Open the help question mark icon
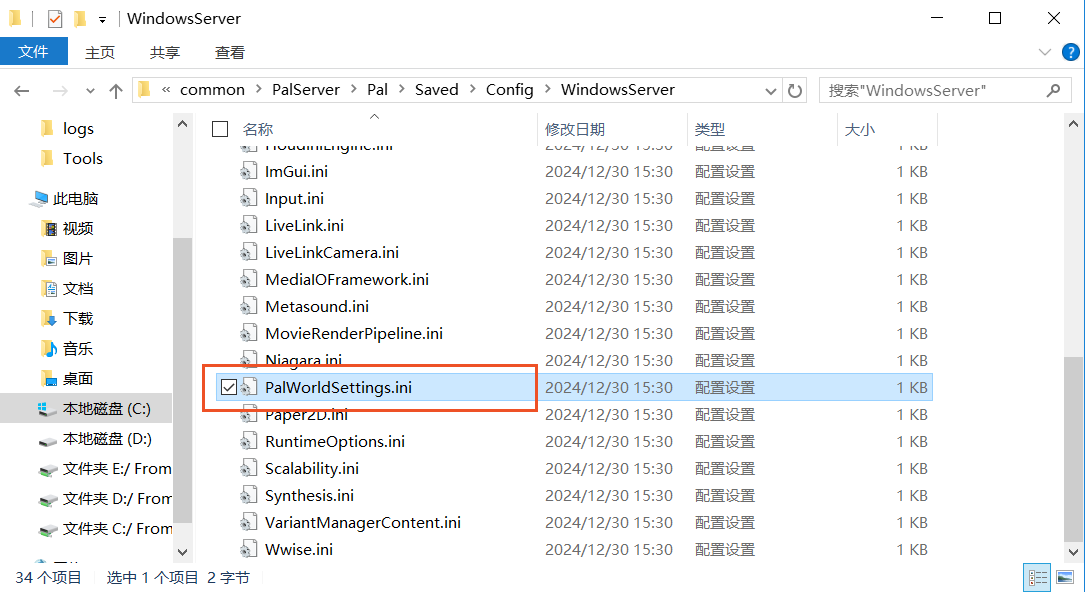The image size is (1085, 592). (1070, 52)
